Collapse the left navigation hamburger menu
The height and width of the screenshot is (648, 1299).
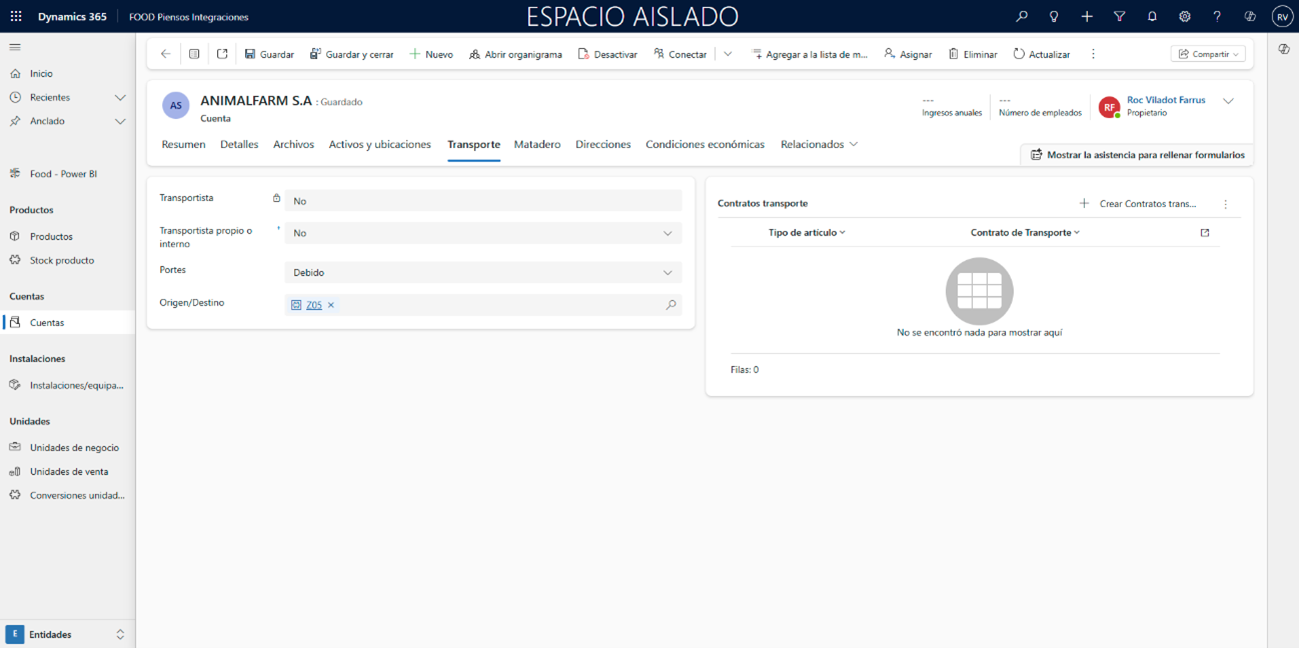click(x=15, y=47)
